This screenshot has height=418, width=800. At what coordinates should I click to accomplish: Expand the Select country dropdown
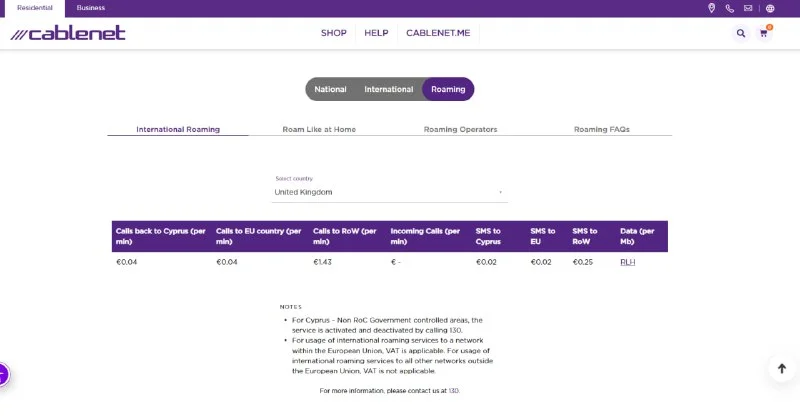[390, 192]
